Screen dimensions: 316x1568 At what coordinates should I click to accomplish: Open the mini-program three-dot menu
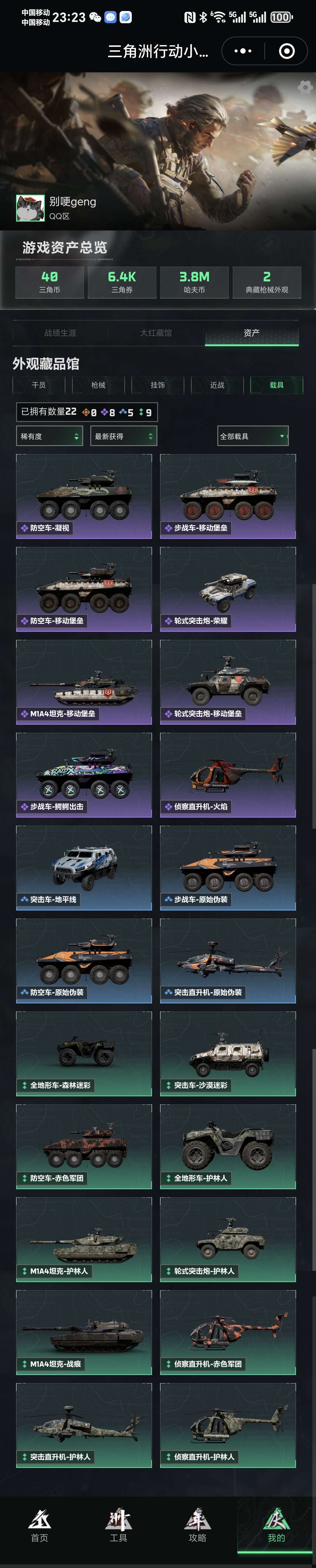click(242, 51)
